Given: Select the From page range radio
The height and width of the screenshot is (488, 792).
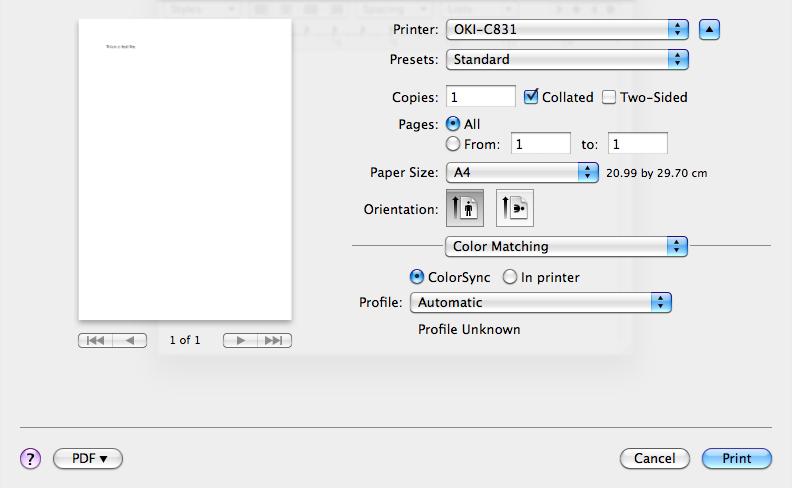Looking at the screenshot, I should click(x=453, y=144).
